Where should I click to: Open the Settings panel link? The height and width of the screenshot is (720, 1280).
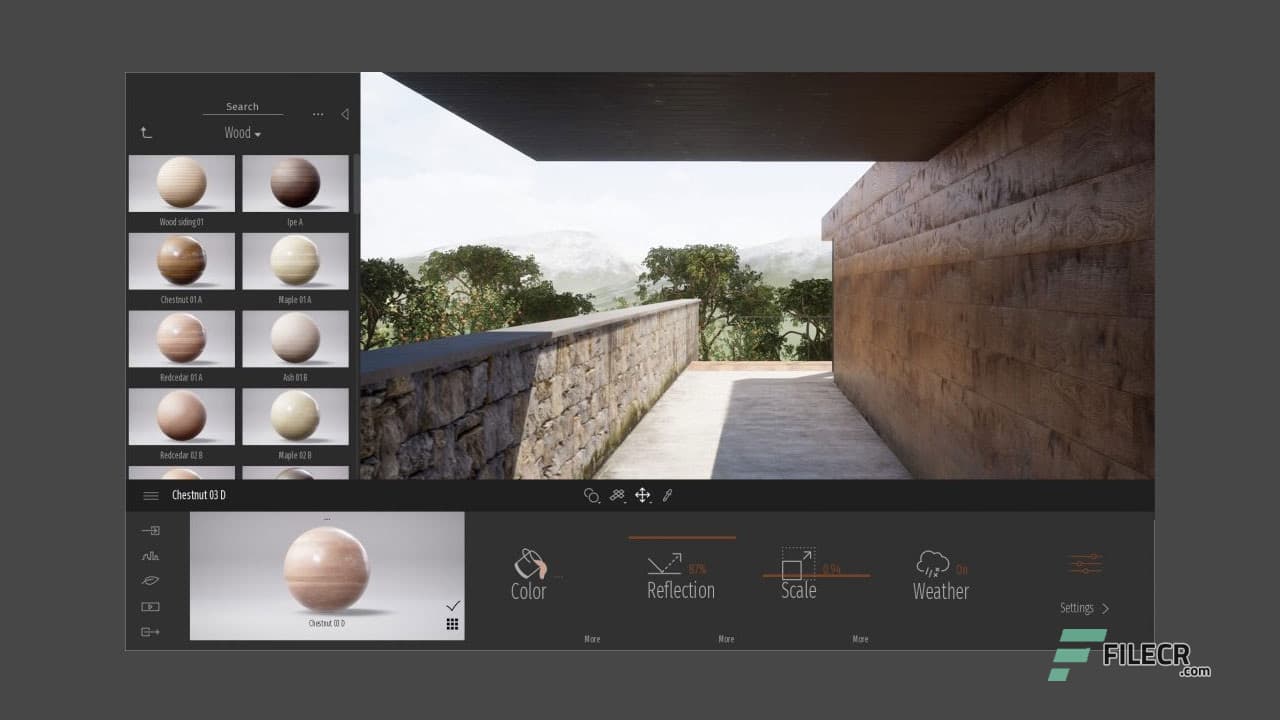[x=1084, y=608]
